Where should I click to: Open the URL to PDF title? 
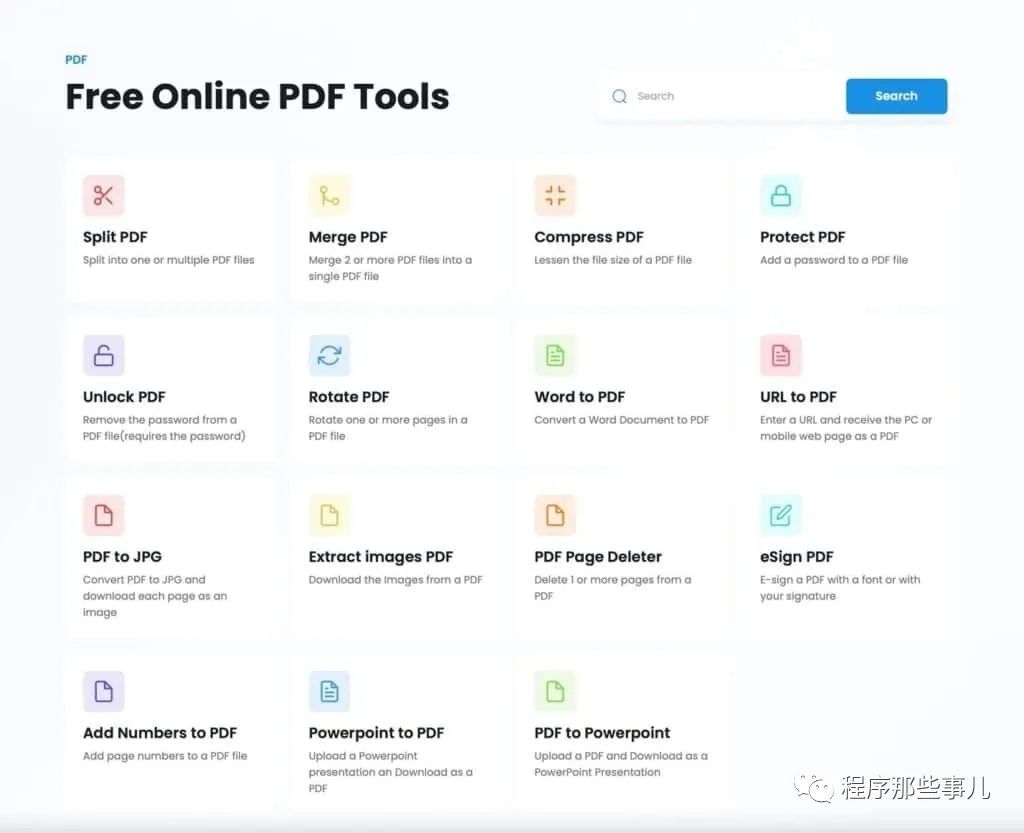tap(798, 397)
